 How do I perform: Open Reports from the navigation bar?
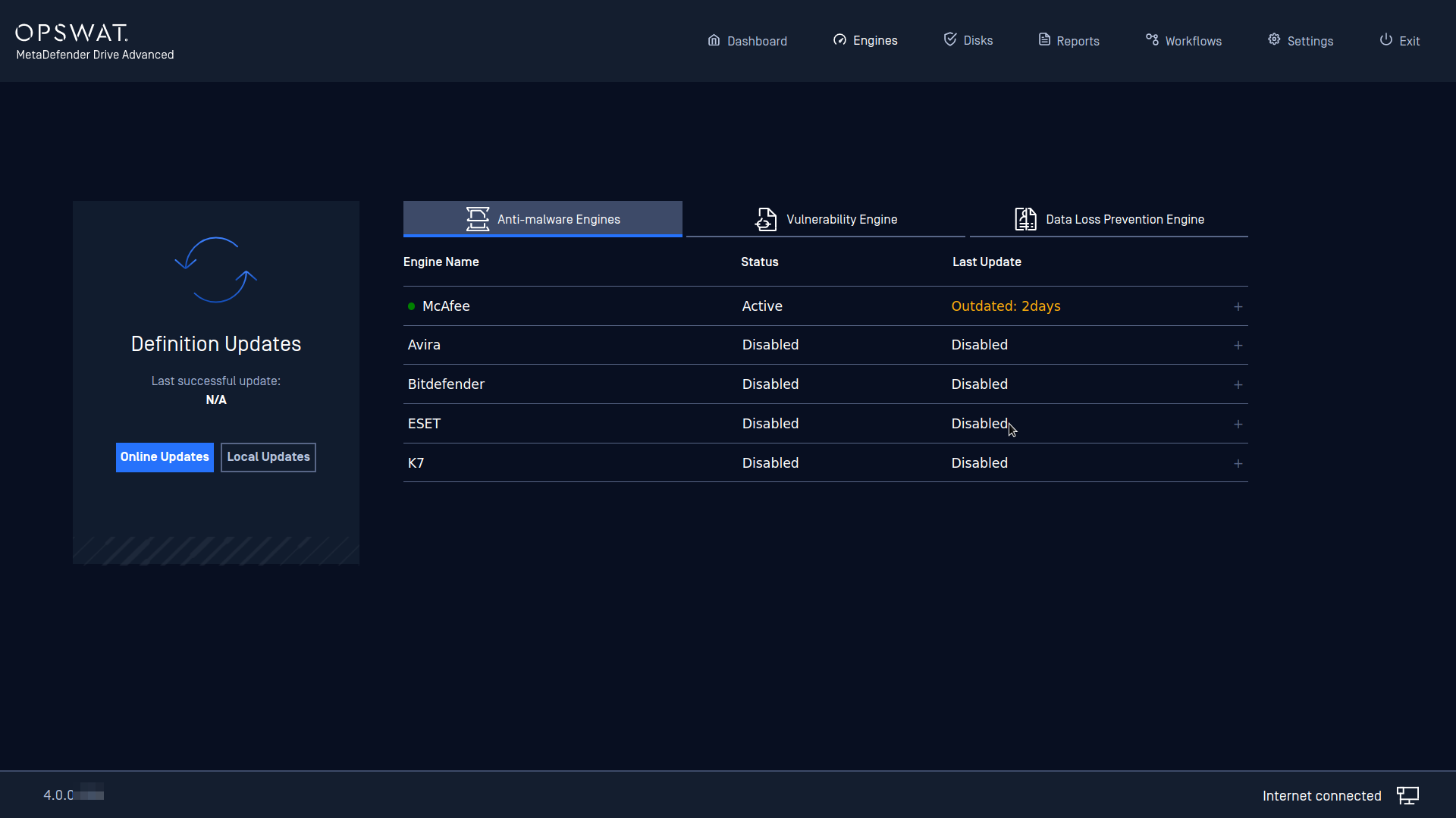(1068, 41)
